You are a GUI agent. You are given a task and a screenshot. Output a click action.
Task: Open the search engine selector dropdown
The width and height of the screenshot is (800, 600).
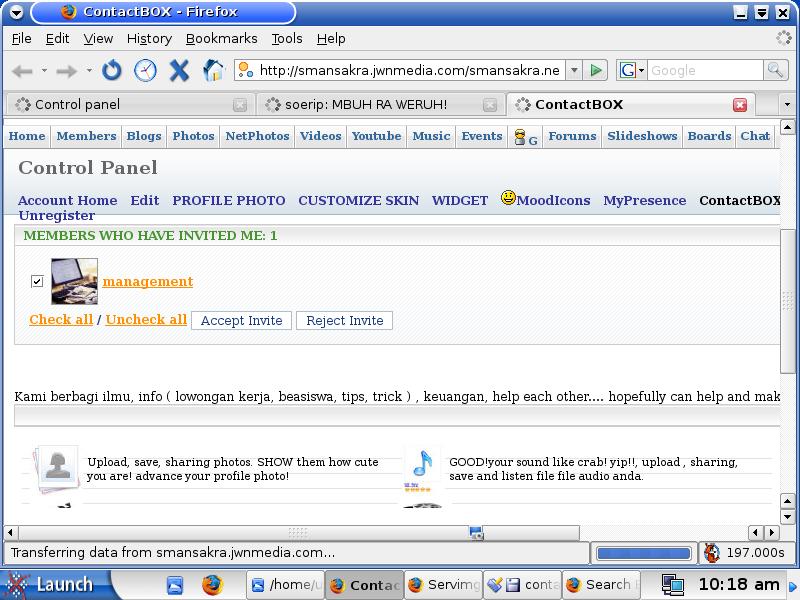pos(632,70)
